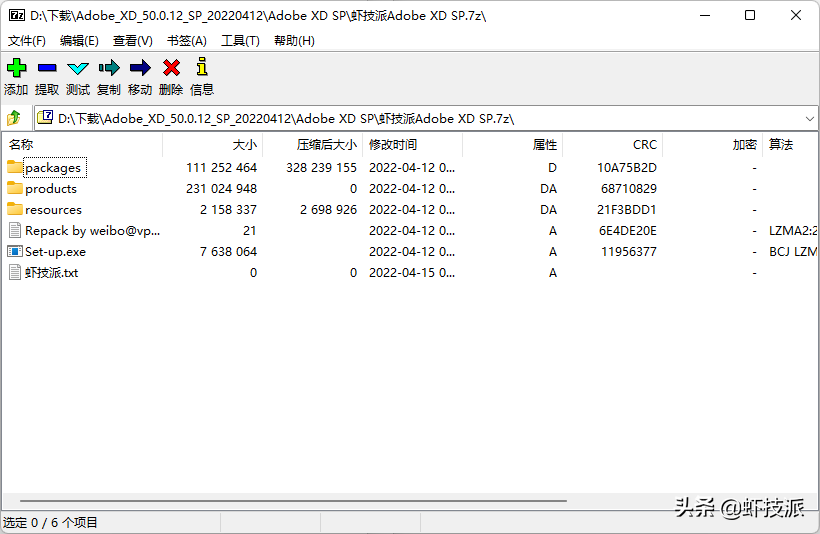This screenshot has width=820, height=534.
Task: Sort by 名称 column header
Action: 82,145
